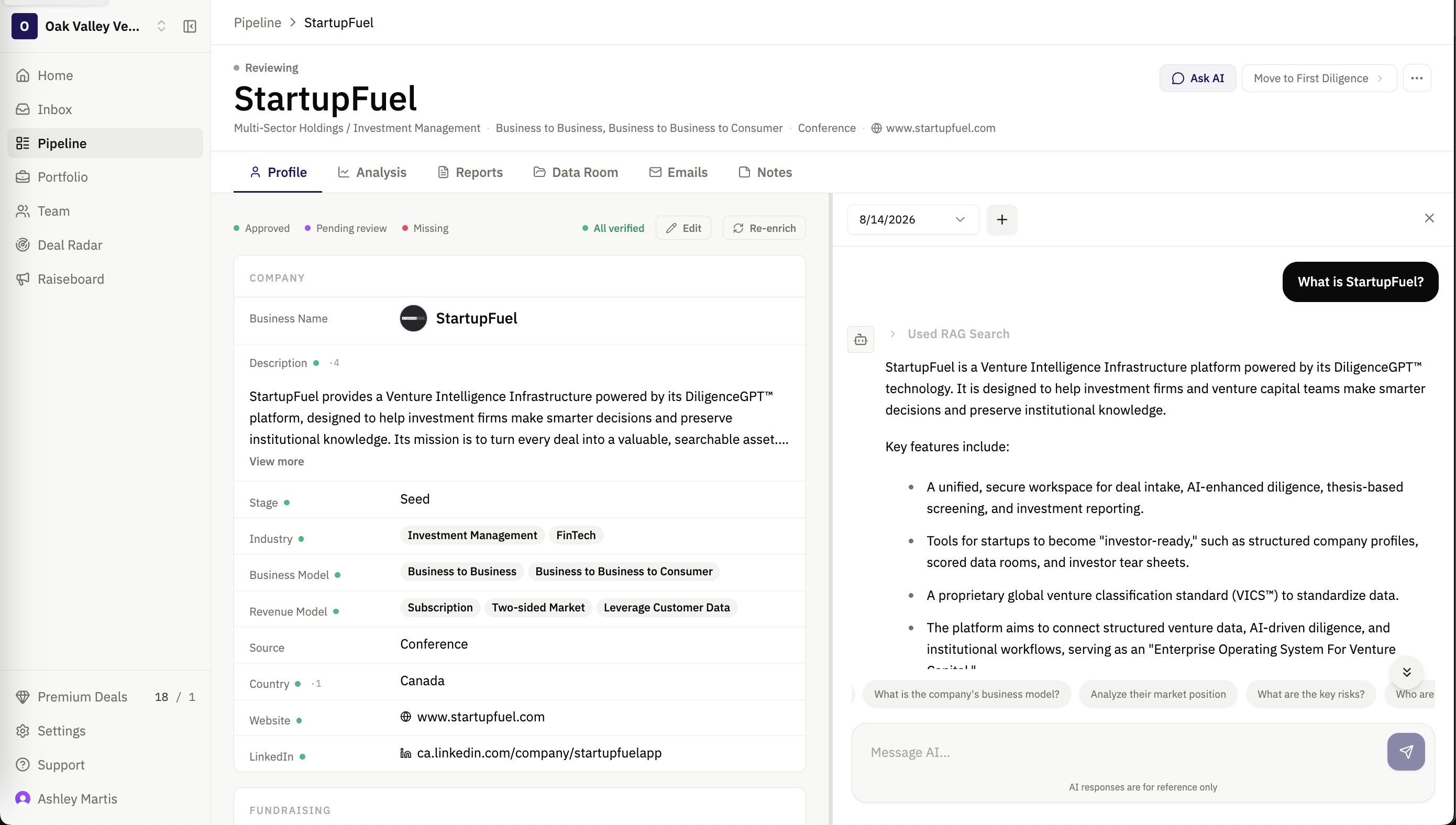Click the Oak Valley workspace avatar

click(25, 27)
